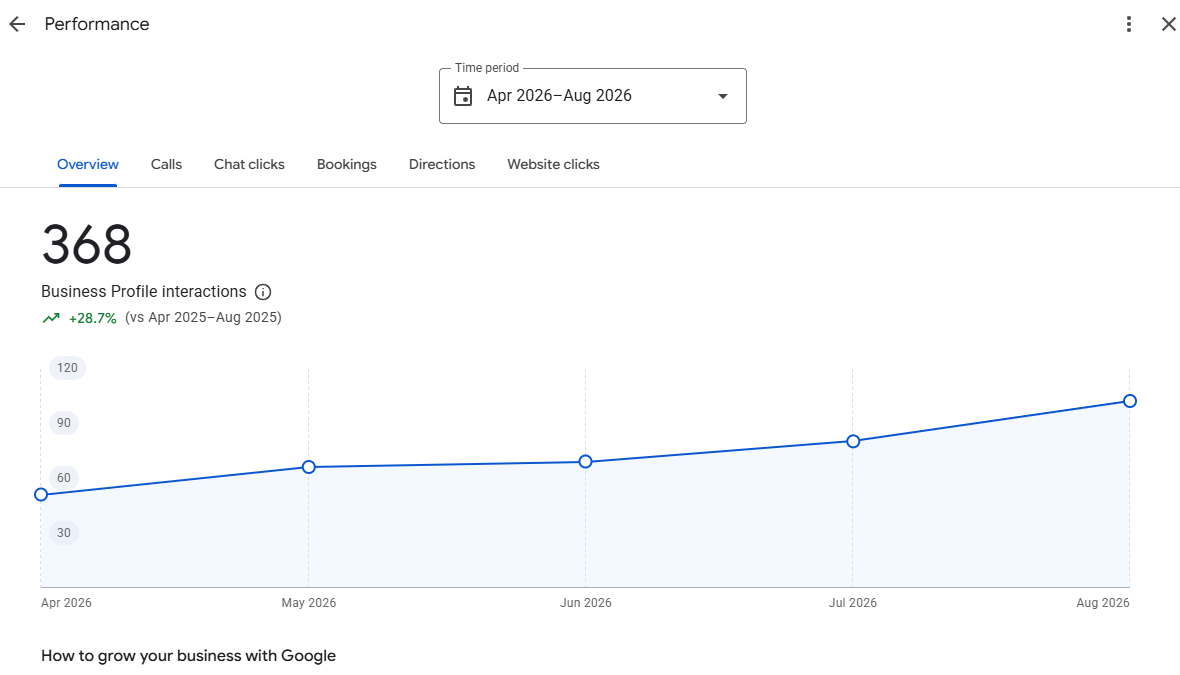Switch to the Overview tab
The width and height of the screenshot is (1180, 675).
[88, 164]
